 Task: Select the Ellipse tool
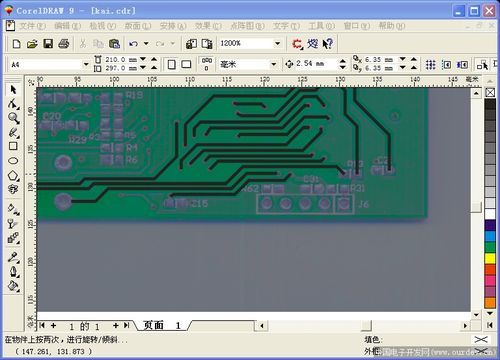tap(13, 161)
